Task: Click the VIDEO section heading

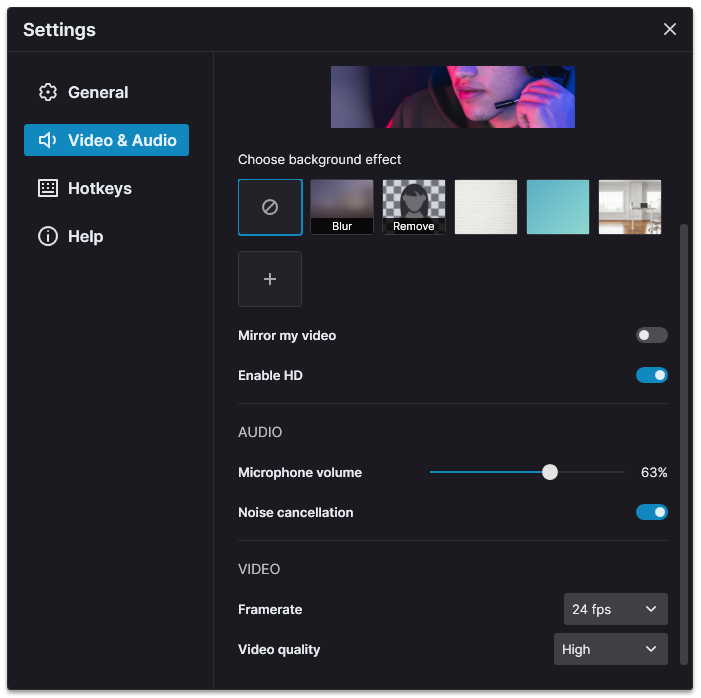Action: coord(259,569)
